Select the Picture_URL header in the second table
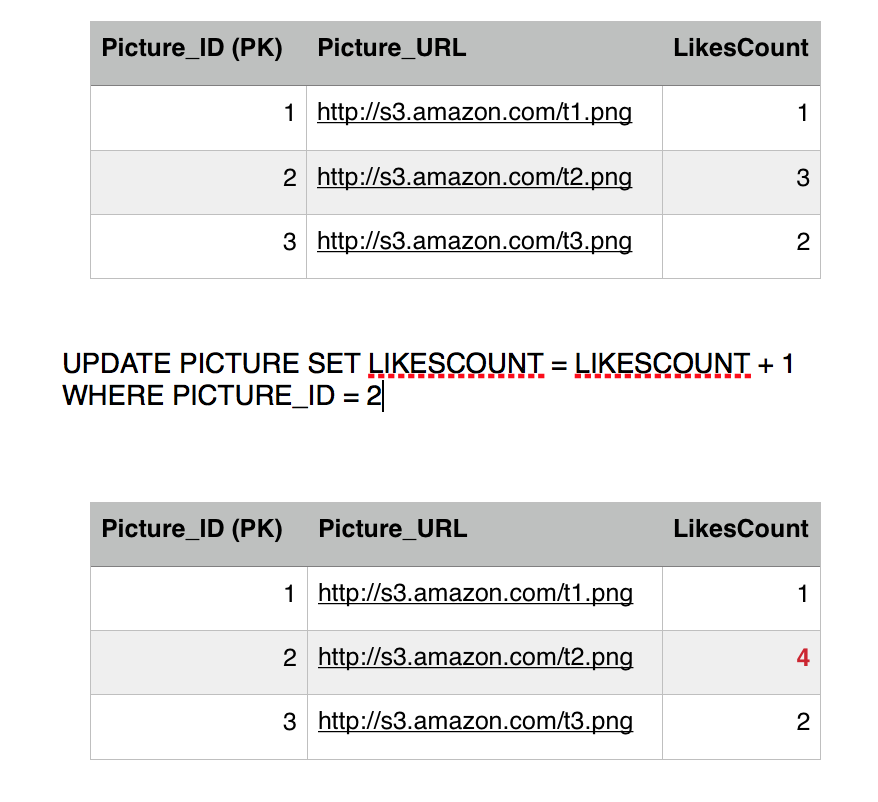 pos(393,529)
